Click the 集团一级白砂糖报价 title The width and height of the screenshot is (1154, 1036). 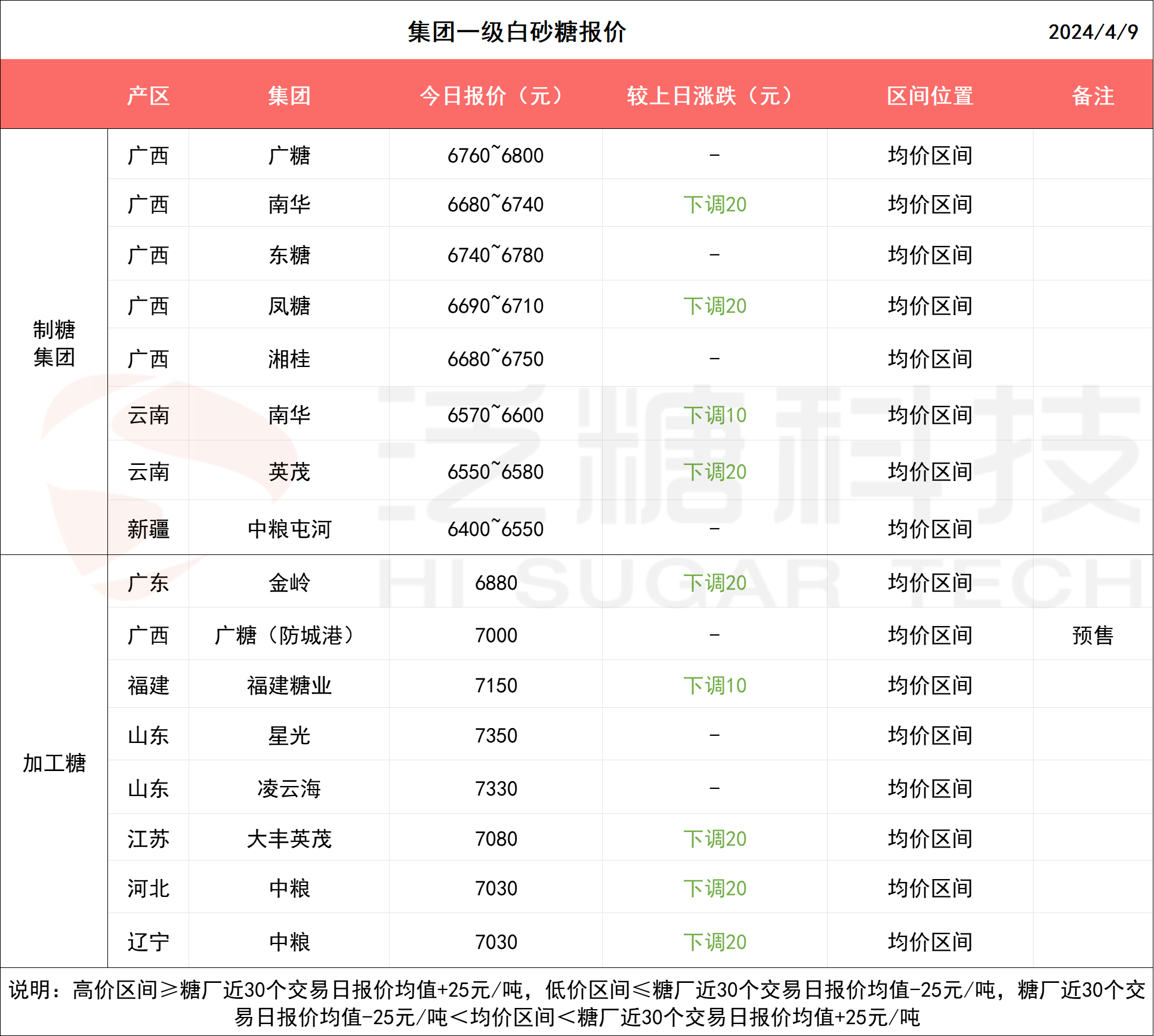(x=516, y=32)
